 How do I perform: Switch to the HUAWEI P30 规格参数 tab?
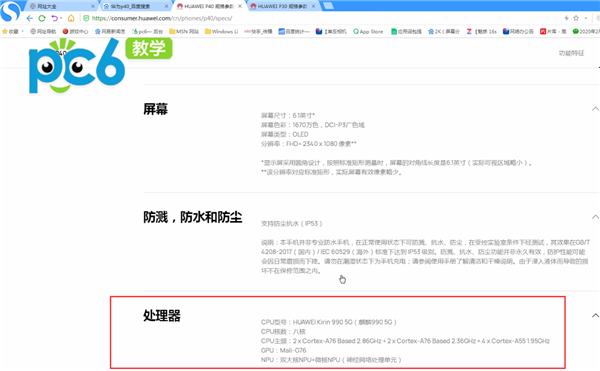tap(282, 6)
